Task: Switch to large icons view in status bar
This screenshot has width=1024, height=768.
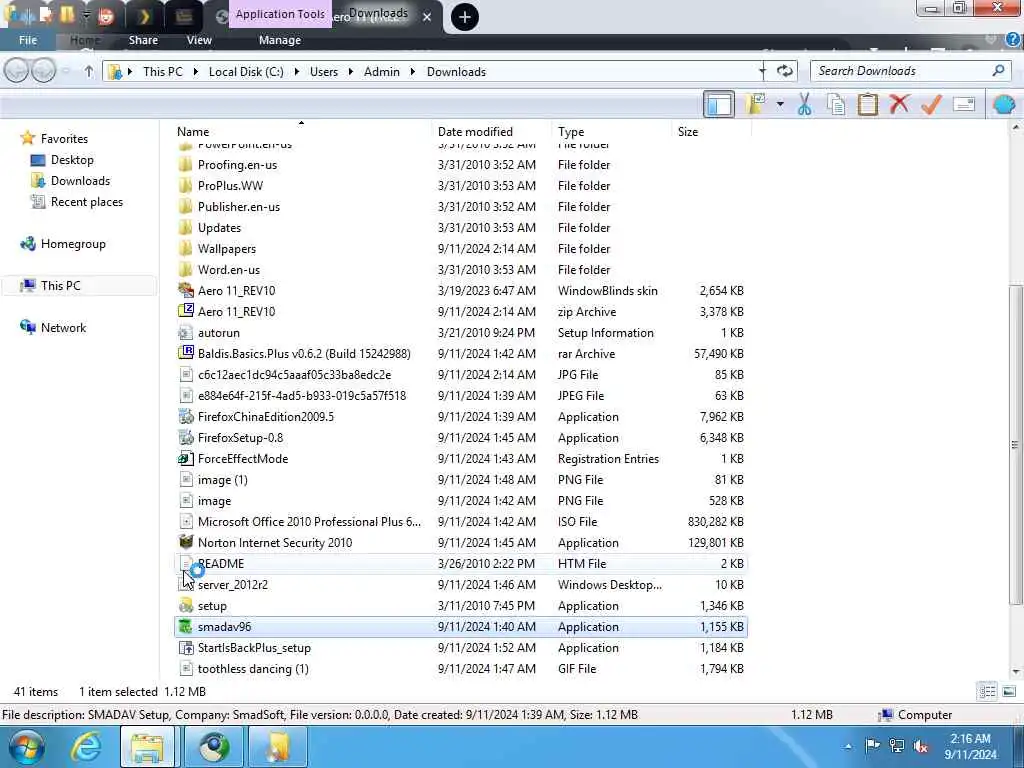Action: [x=1009, y=692]
